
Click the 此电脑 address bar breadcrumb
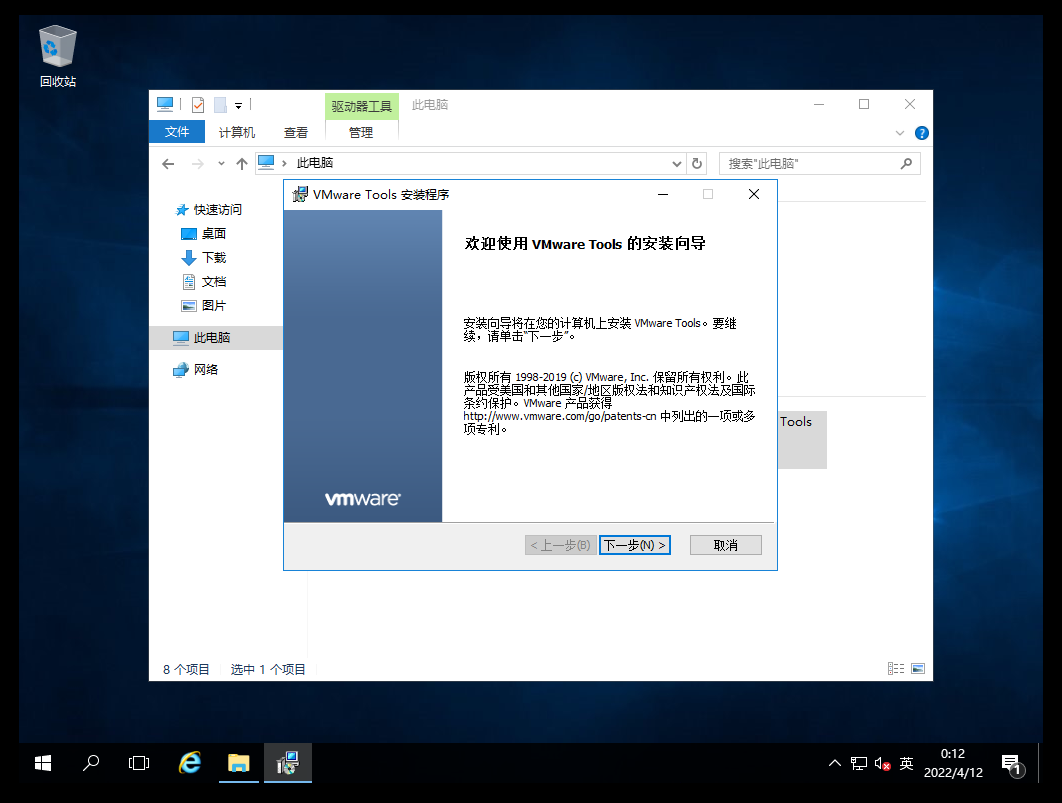[314, 163]
